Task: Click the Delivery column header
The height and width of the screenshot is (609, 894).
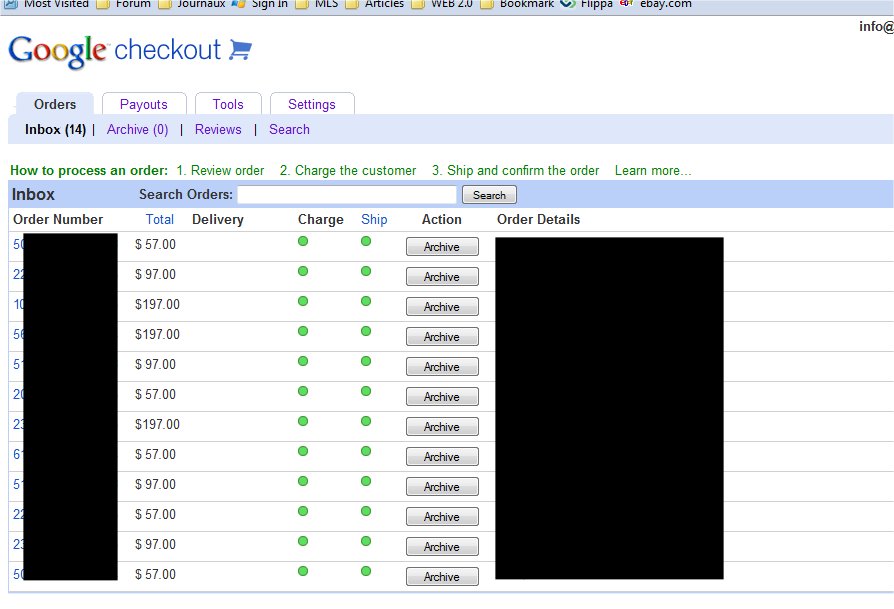Action: coord(218,220)
